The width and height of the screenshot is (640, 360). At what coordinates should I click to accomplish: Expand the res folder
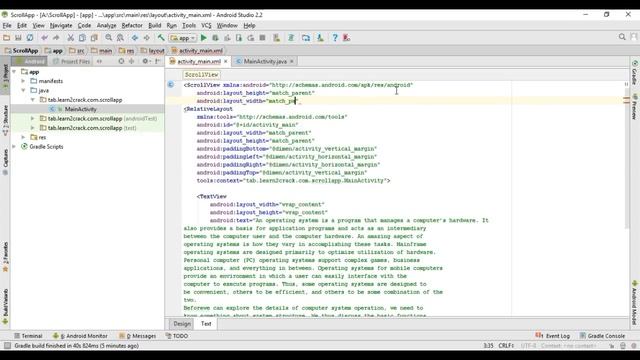[24, 137]
